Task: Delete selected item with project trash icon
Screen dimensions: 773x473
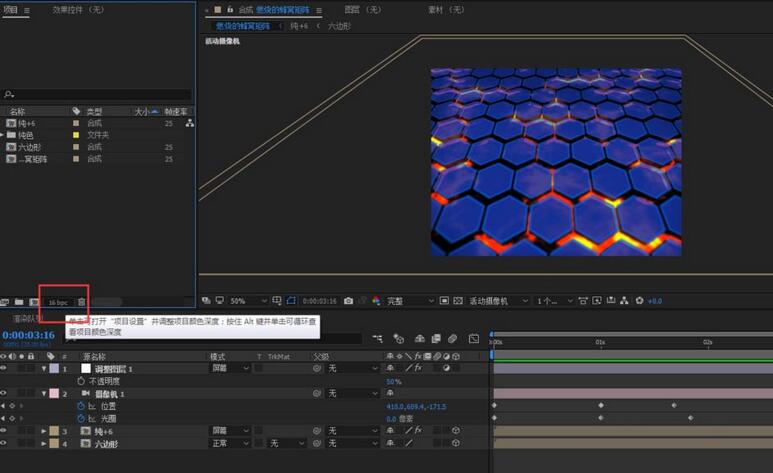Action: pyautogui.click(x=82, y=302)
